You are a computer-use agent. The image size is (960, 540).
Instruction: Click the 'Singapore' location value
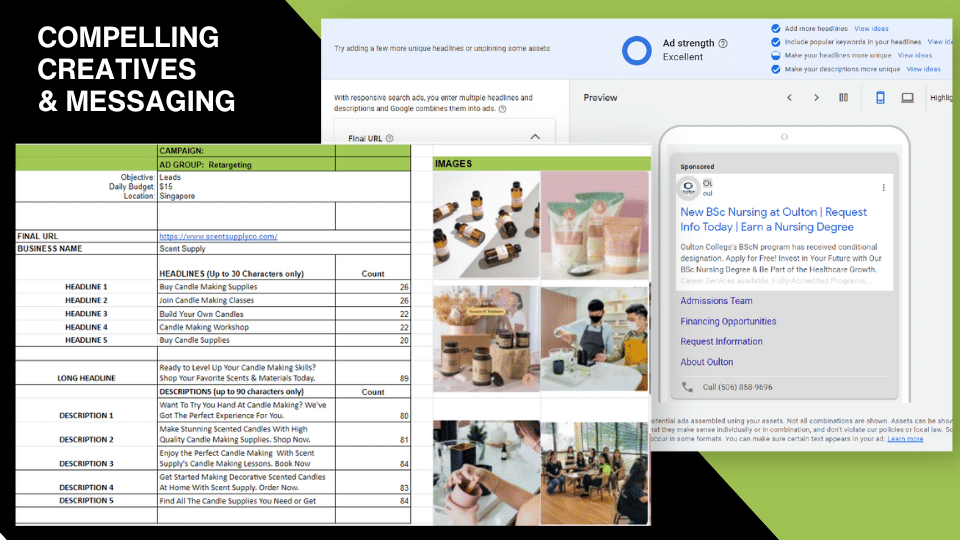click(178, 197)
